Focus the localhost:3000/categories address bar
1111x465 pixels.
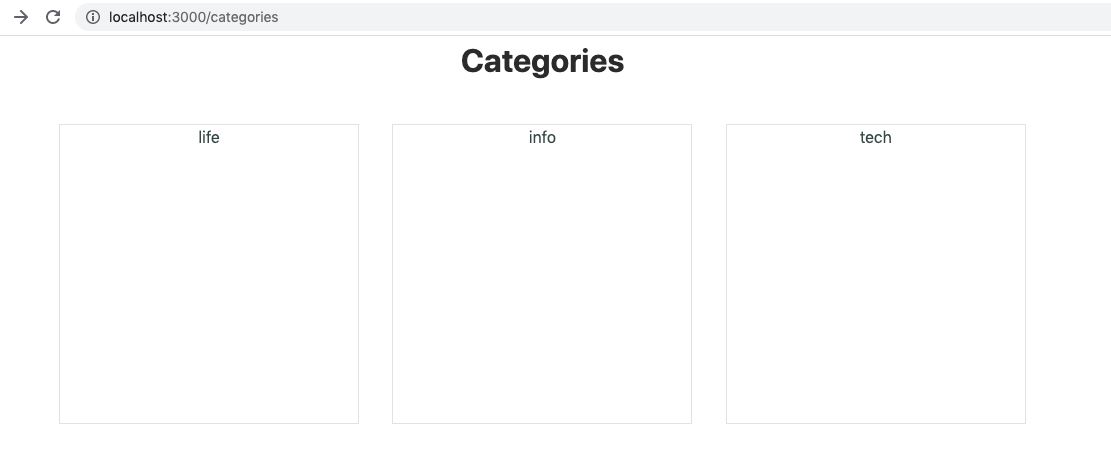tap(500, 17)
